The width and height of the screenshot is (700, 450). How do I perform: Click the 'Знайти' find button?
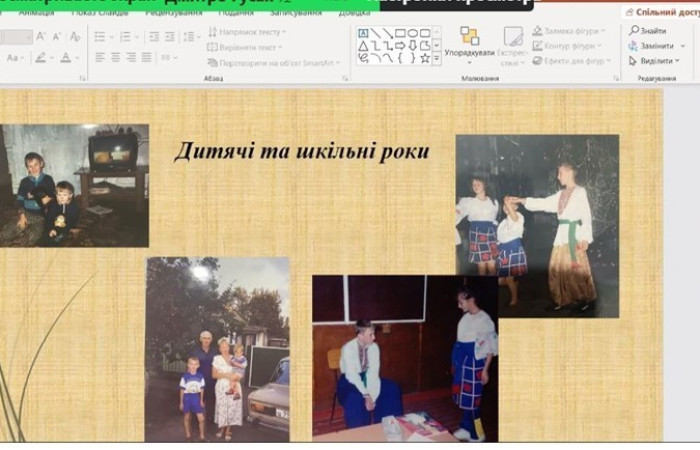point(648,31)
